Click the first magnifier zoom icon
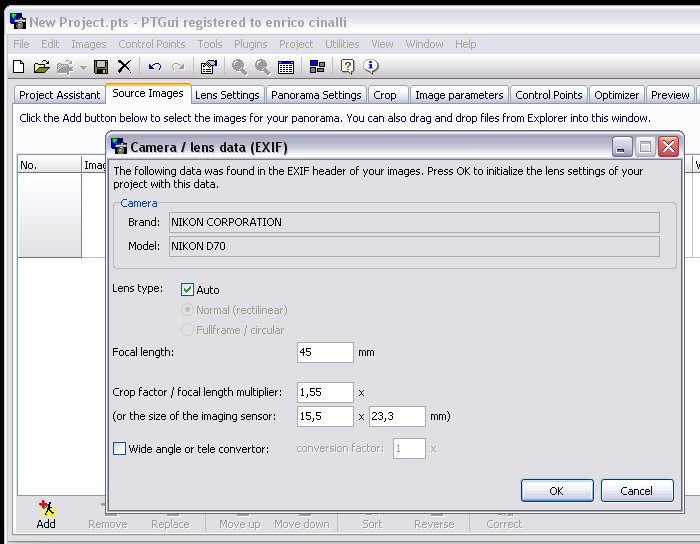 tap(239, 67)
